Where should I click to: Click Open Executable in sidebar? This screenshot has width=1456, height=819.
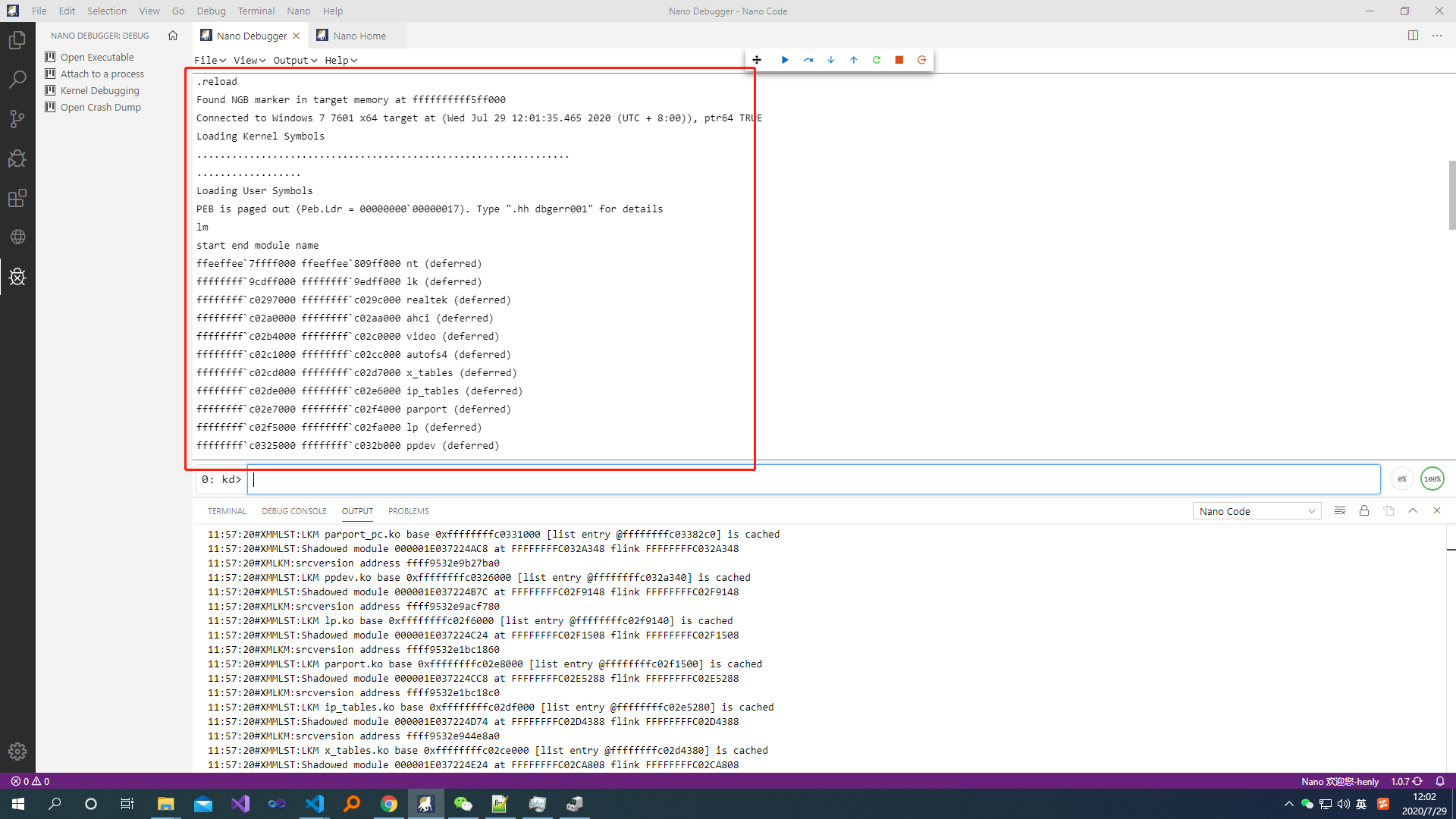click(x=97, y=57)
